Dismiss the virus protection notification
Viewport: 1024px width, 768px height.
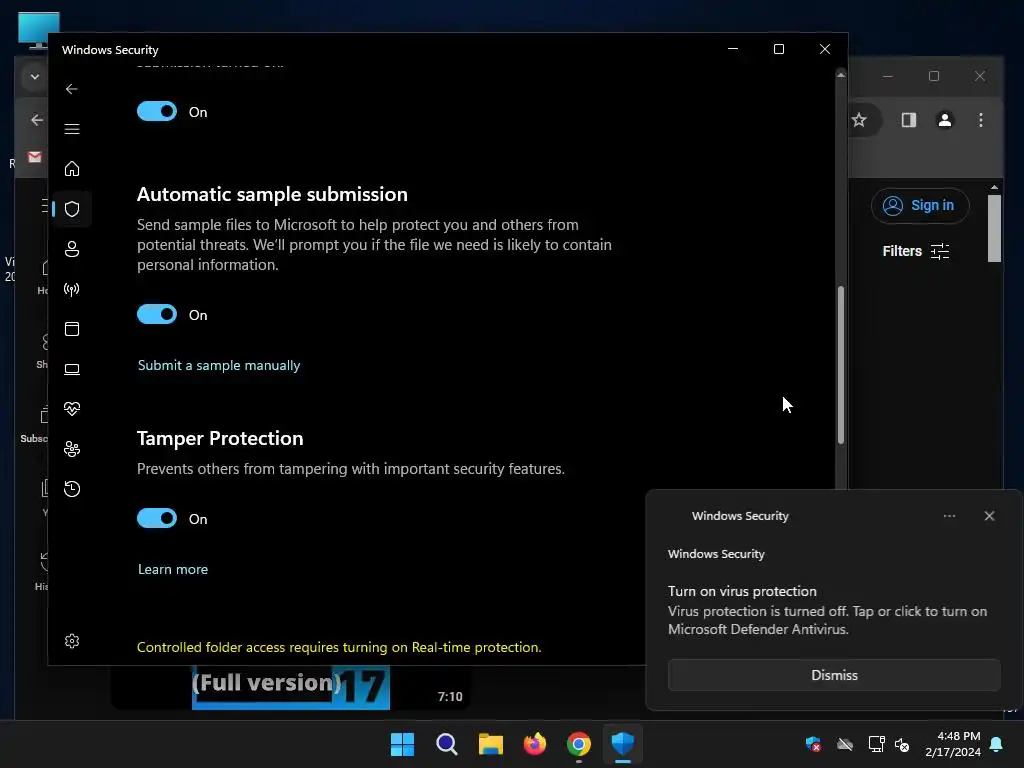pyautogui.click(x=834, y=675)
